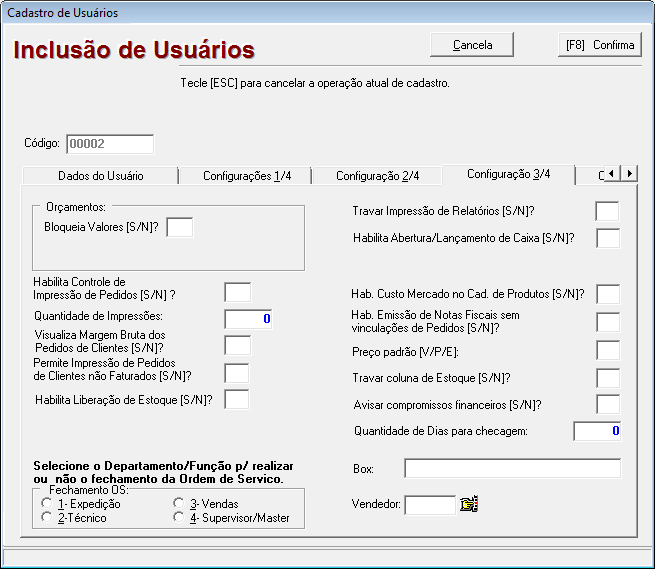The image size is (655, 569).
Task: Click the [F8] Confirma button
Action: 598,45
